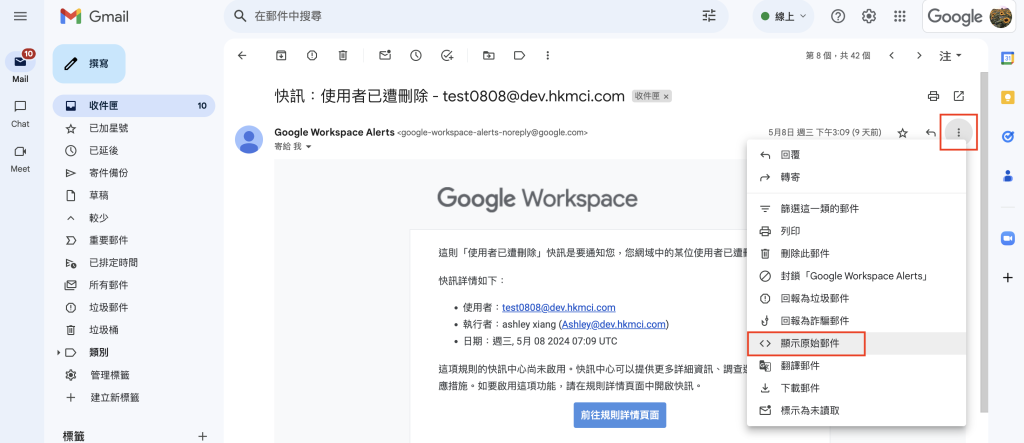The width and height of the screenshot is (1024, 443).
Task: Star this message
Action: [903, 133]
